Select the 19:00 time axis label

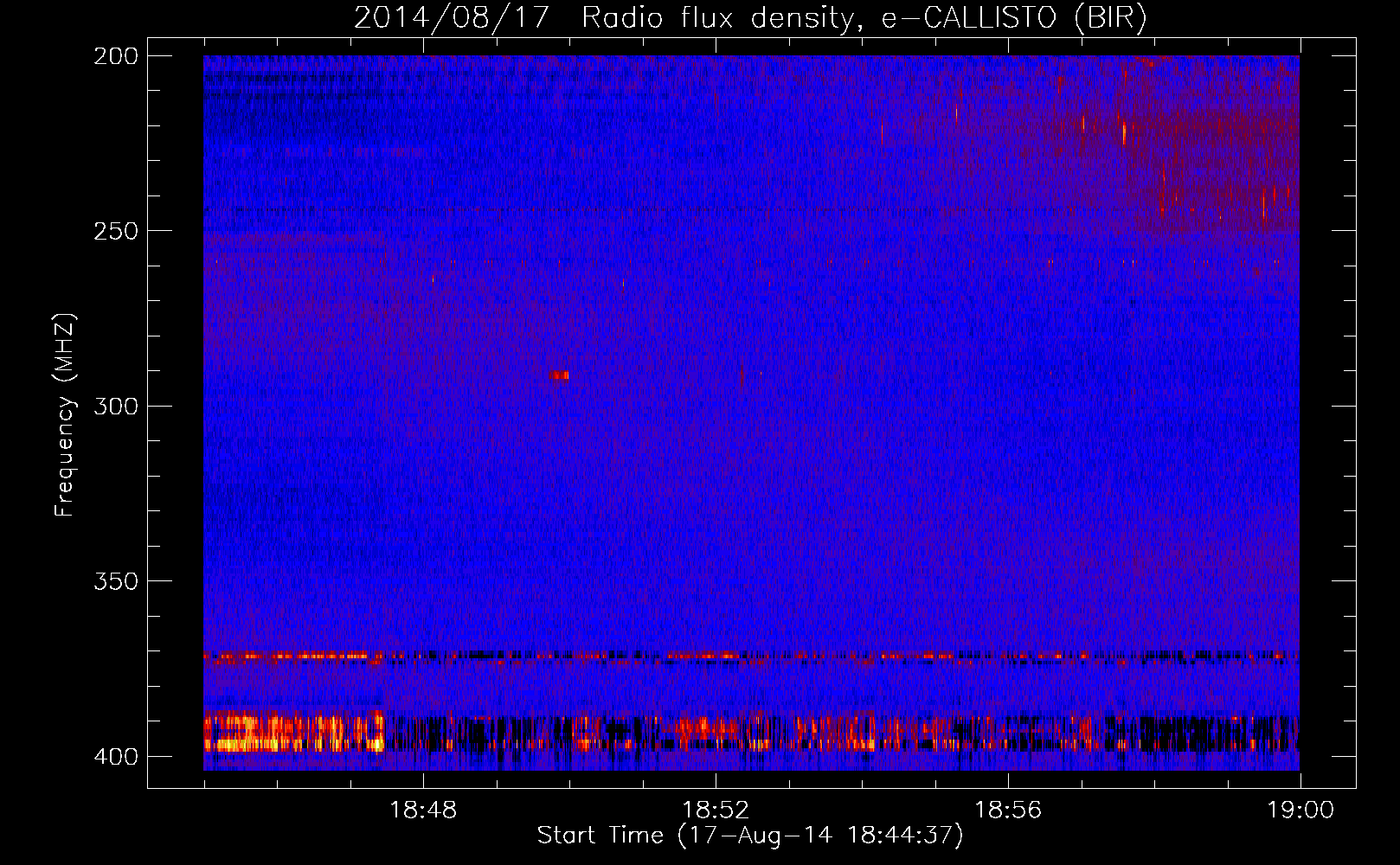(1300, 811)
